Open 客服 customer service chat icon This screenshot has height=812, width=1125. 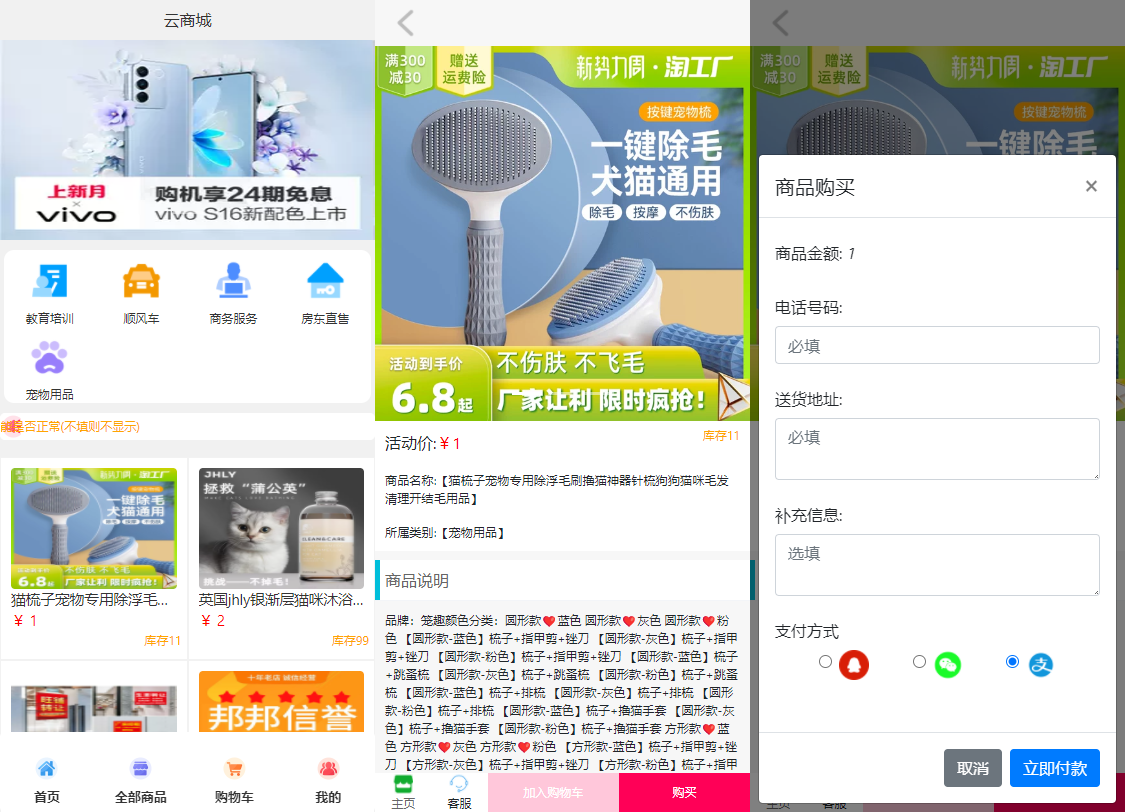(459, 792)
